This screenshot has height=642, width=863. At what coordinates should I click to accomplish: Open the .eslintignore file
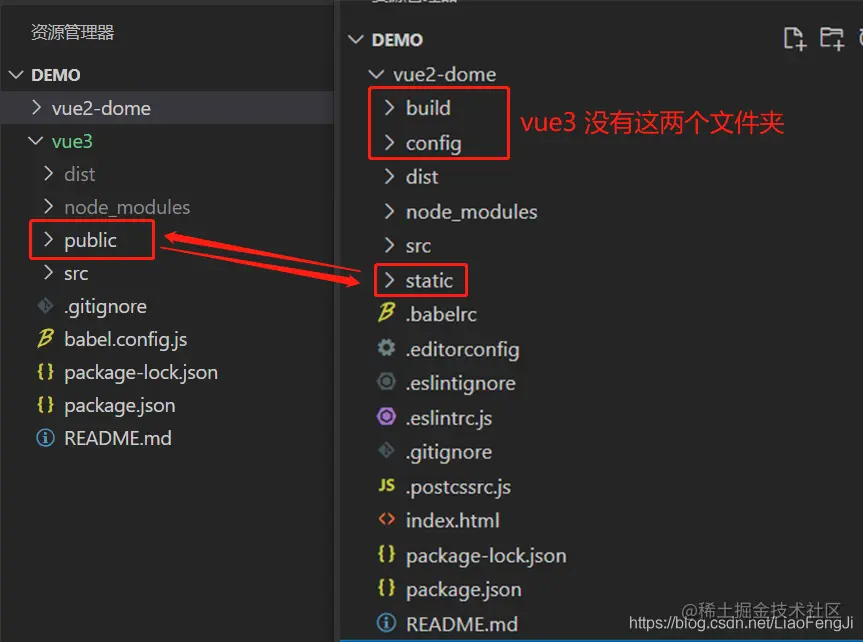click(460, 383)
